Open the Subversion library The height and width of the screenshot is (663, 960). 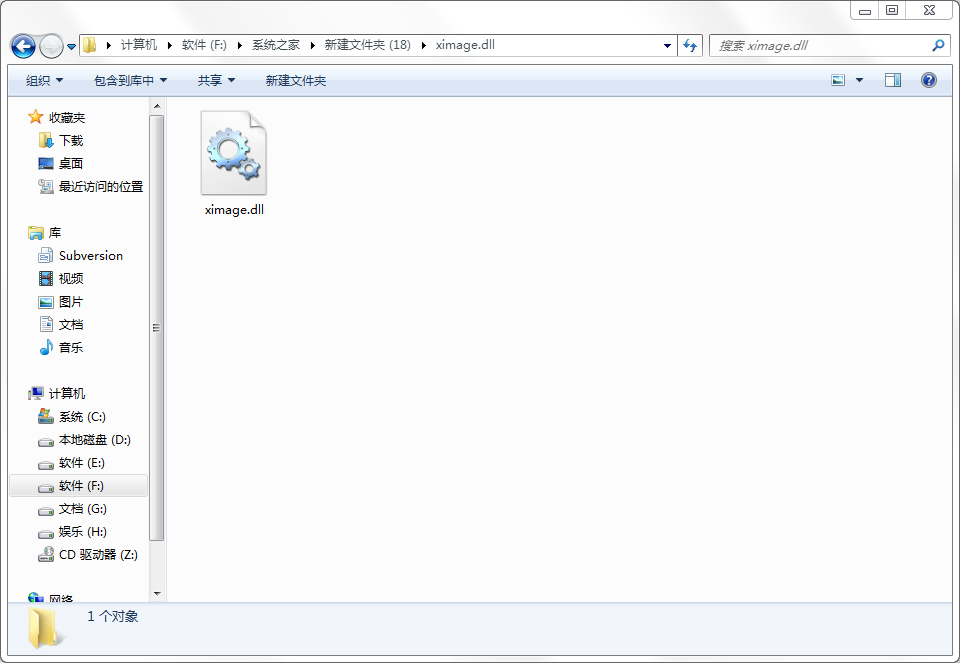90,256
